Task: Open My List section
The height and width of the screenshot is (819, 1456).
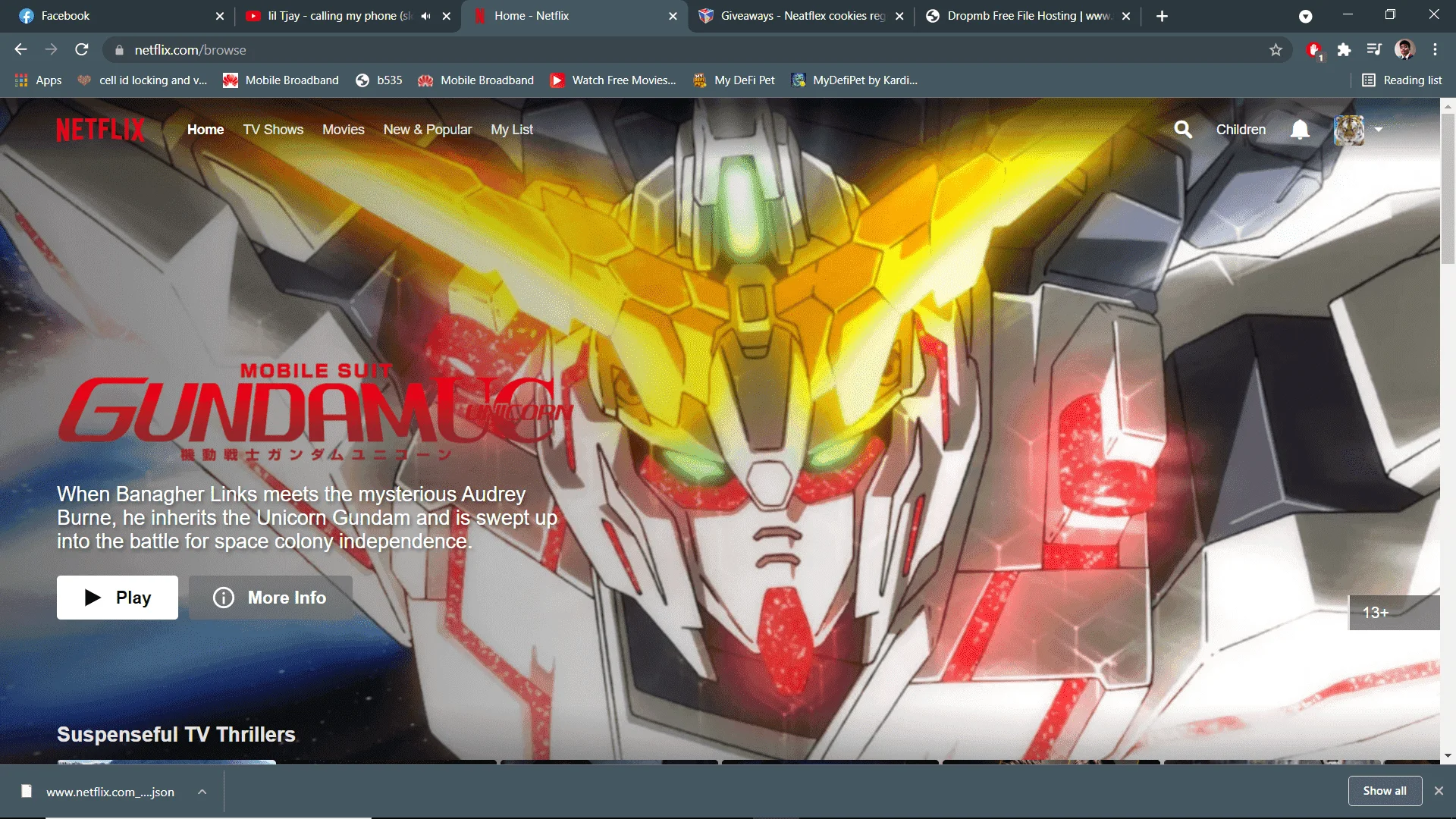Action: (512, 130)
